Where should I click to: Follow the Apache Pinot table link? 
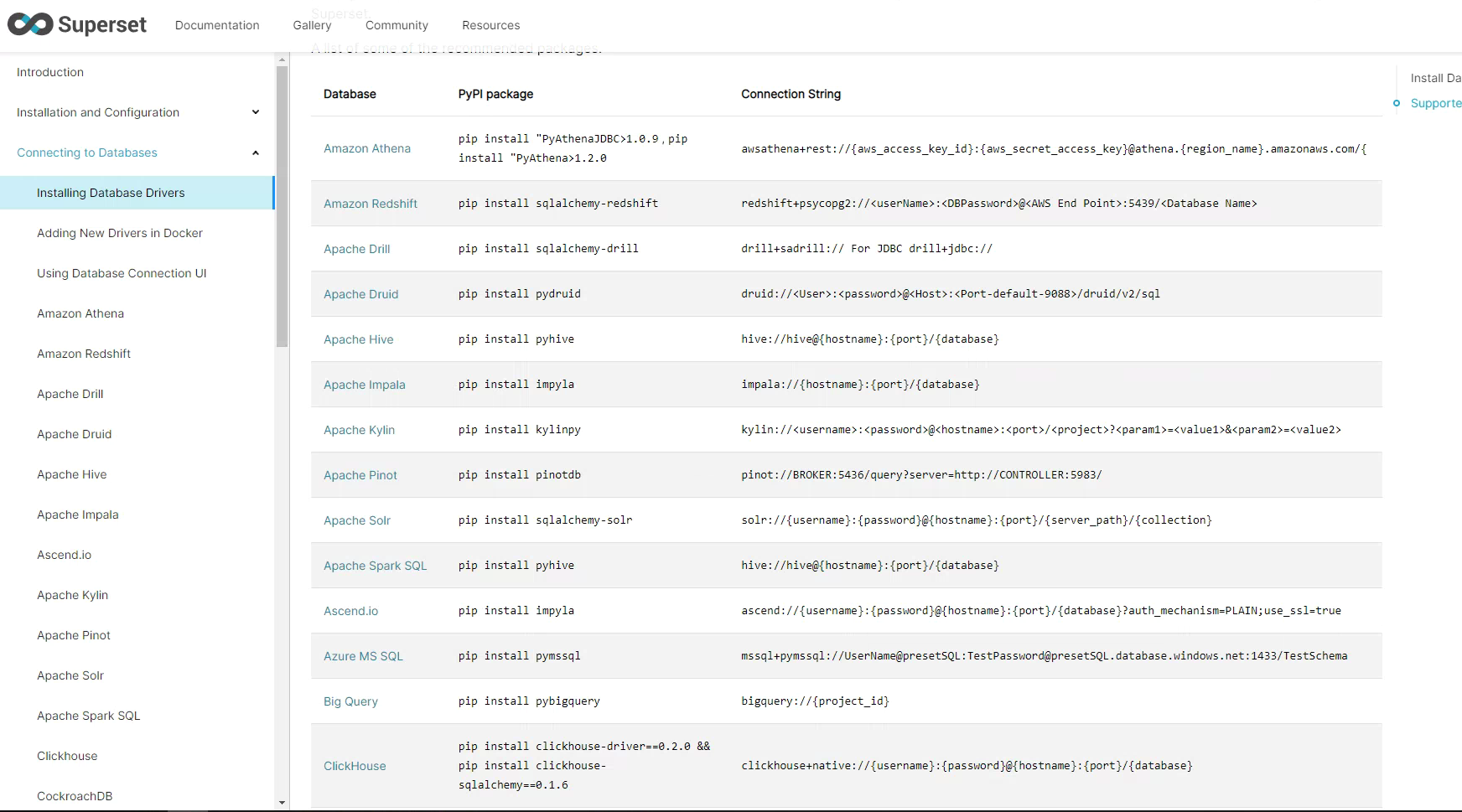[360, 475]
